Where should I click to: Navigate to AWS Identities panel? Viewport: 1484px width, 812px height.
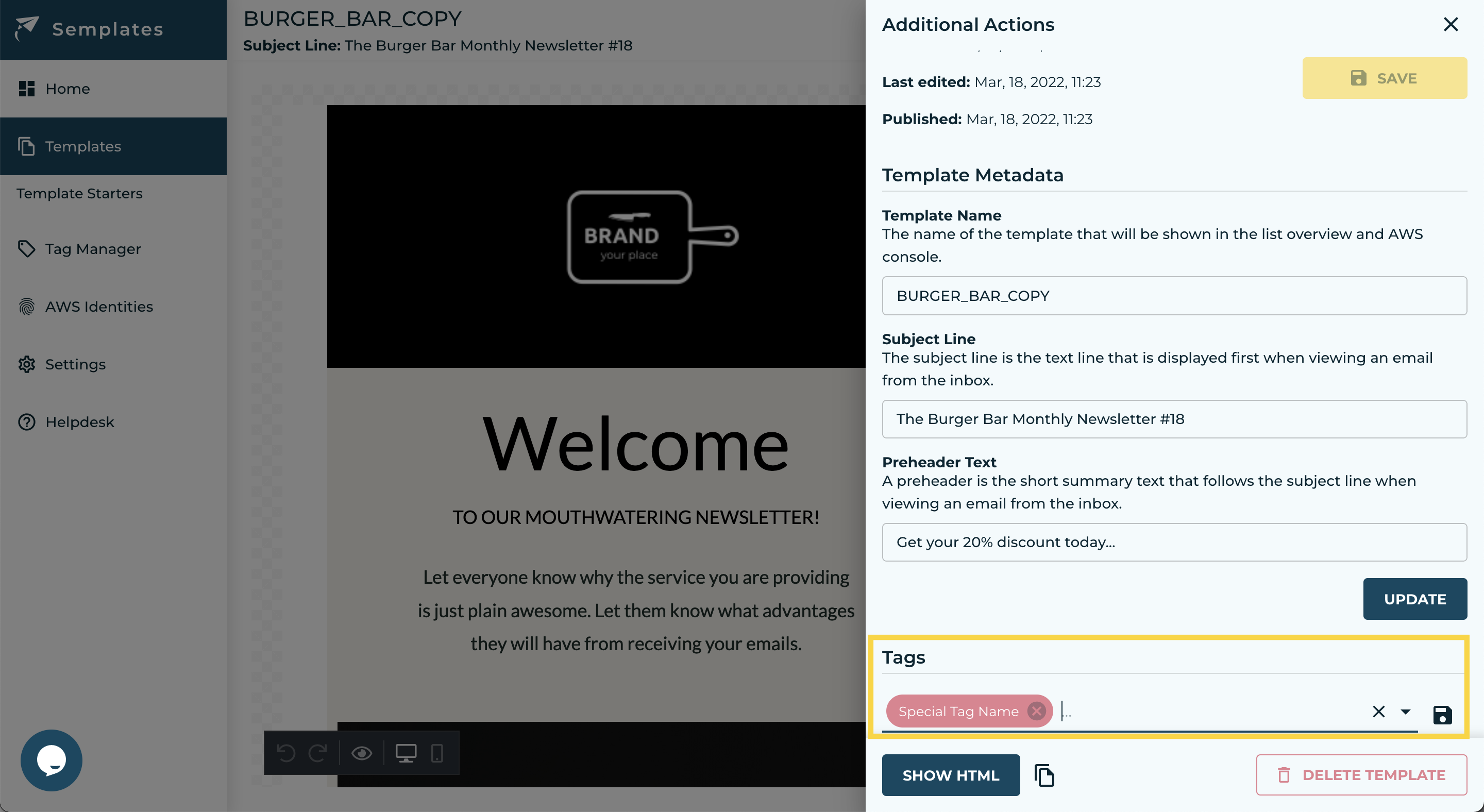pos(99,306)
